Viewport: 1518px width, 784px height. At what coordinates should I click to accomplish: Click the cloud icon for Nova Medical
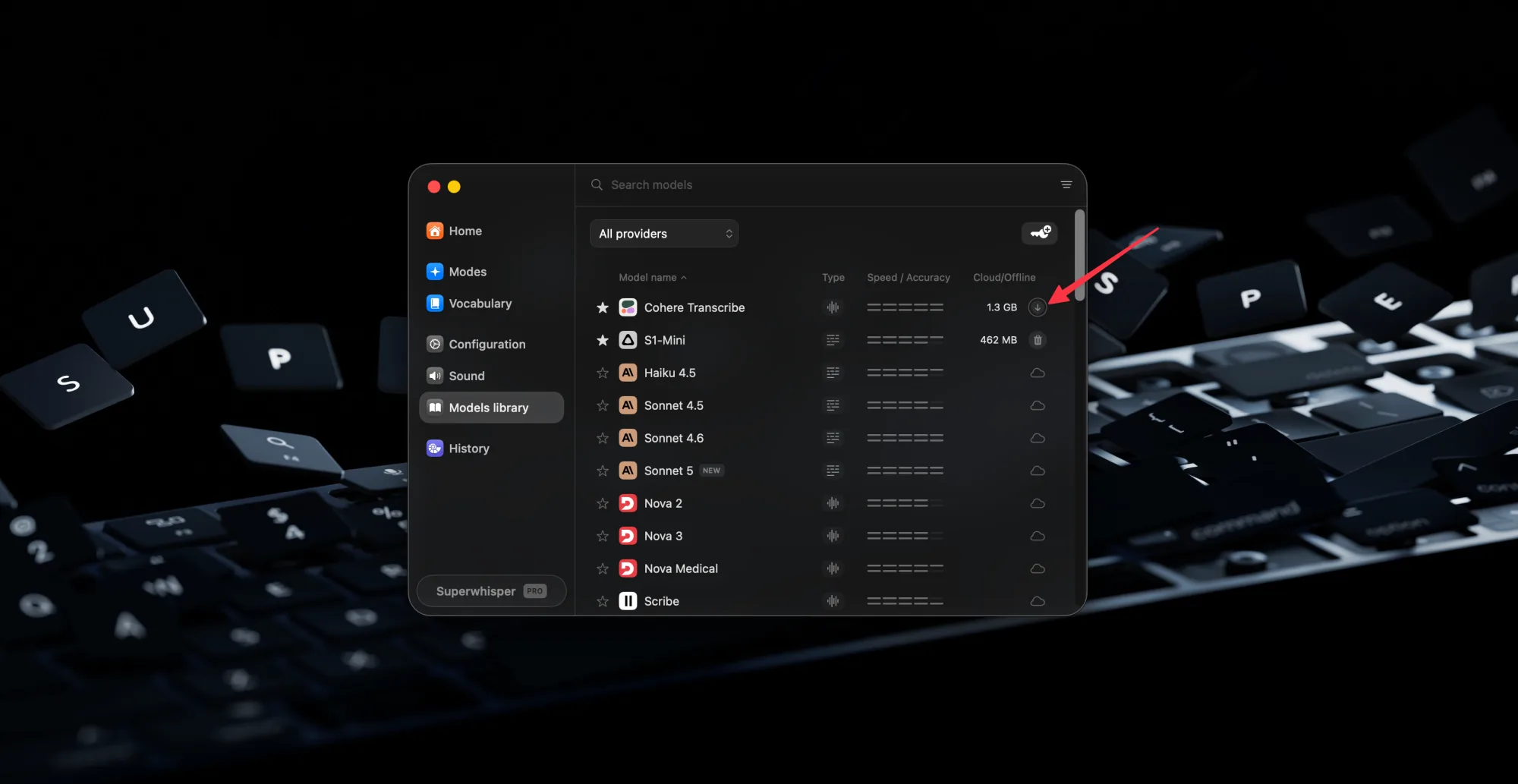(1037, 568)
